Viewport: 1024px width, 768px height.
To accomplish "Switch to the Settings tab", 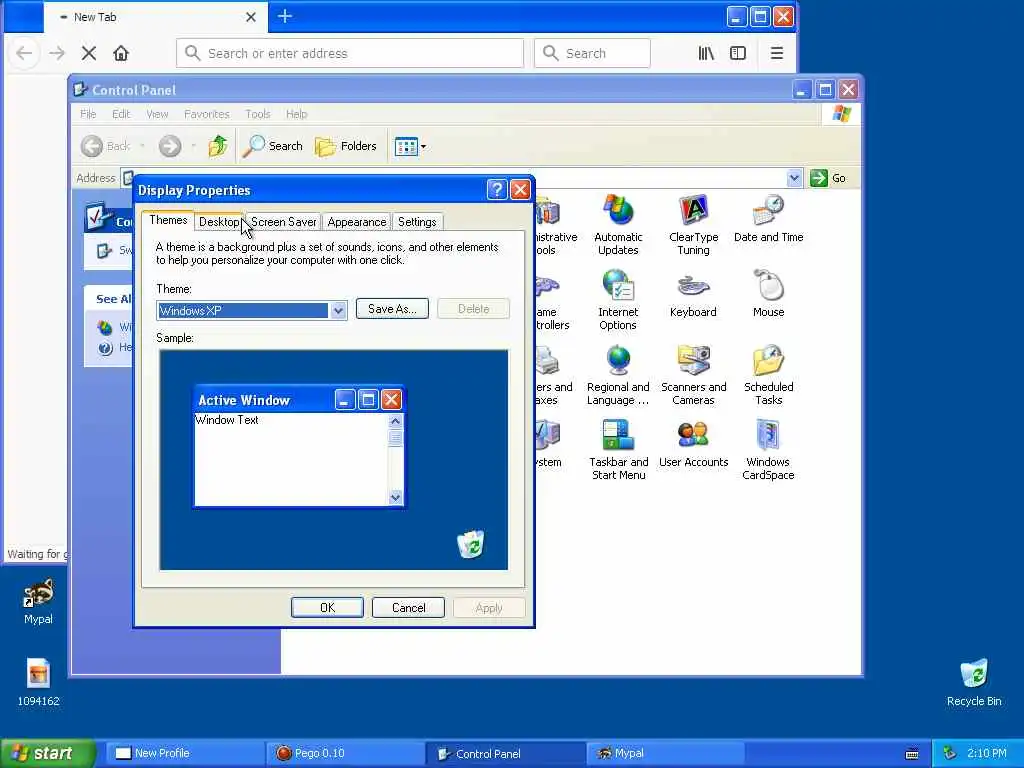I will (417, 222).
